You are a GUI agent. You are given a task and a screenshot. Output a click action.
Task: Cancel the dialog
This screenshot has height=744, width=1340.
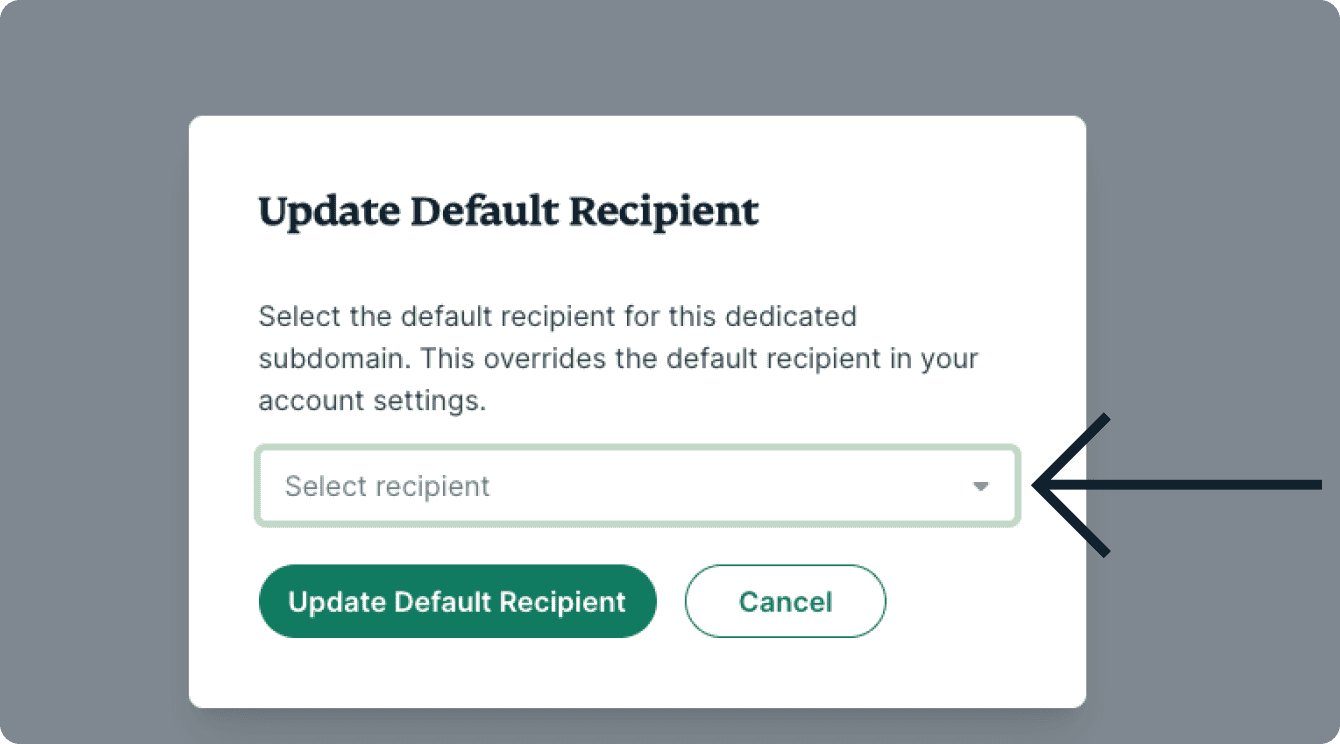(785, 602)
